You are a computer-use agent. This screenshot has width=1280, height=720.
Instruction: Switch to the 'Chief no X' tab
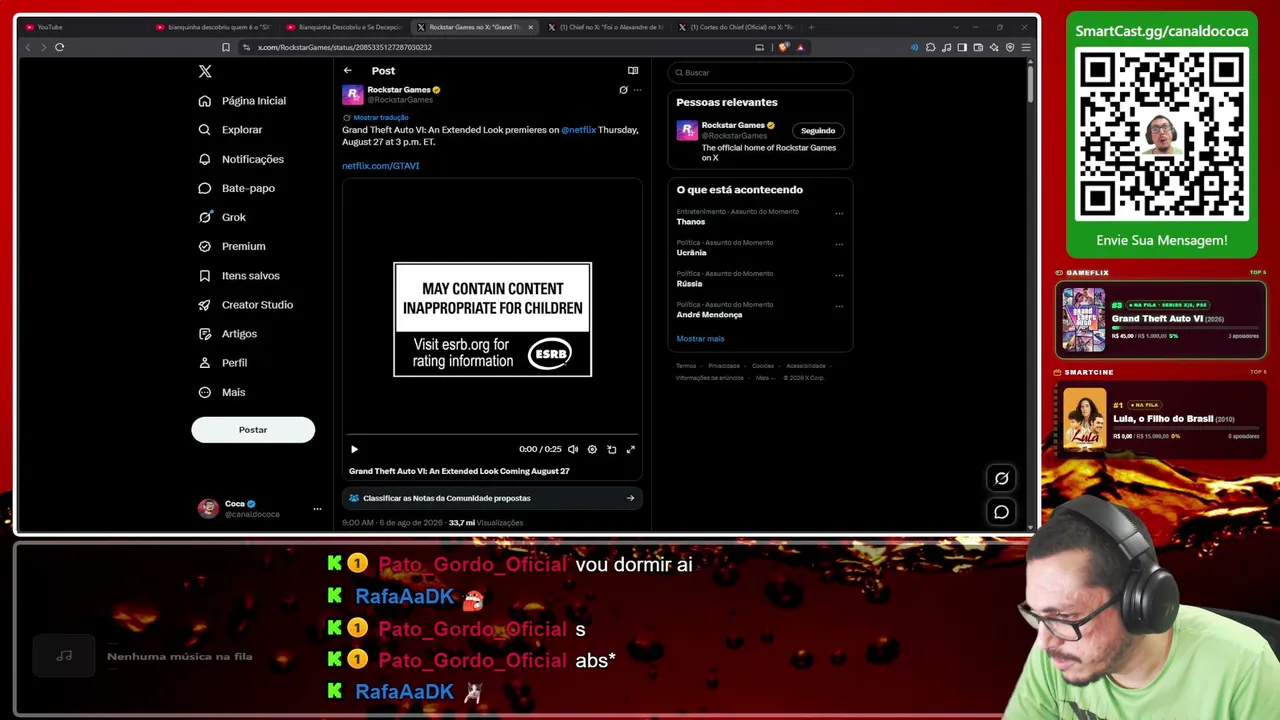click(606, 27)
